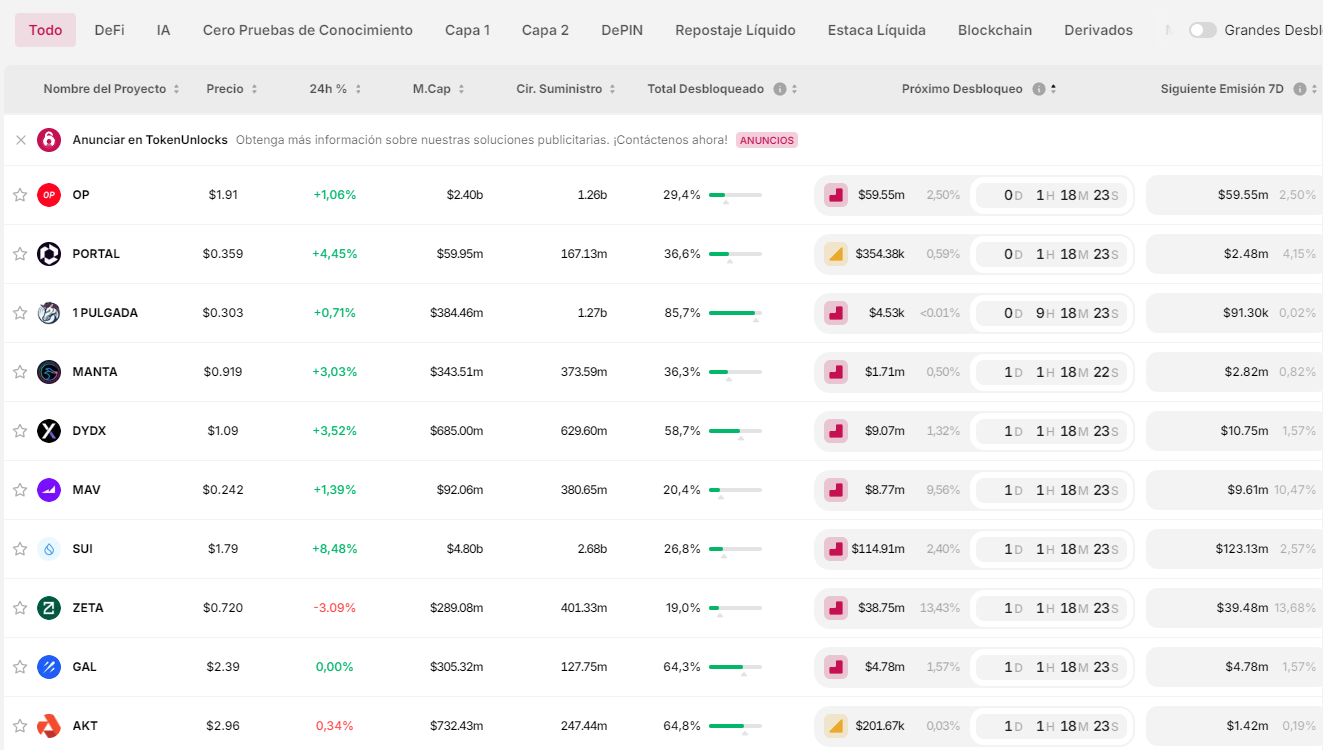The height and width of the screenshot is (750, 1323).
Task: Open the OP token logo
Action: tap(49, 195)
